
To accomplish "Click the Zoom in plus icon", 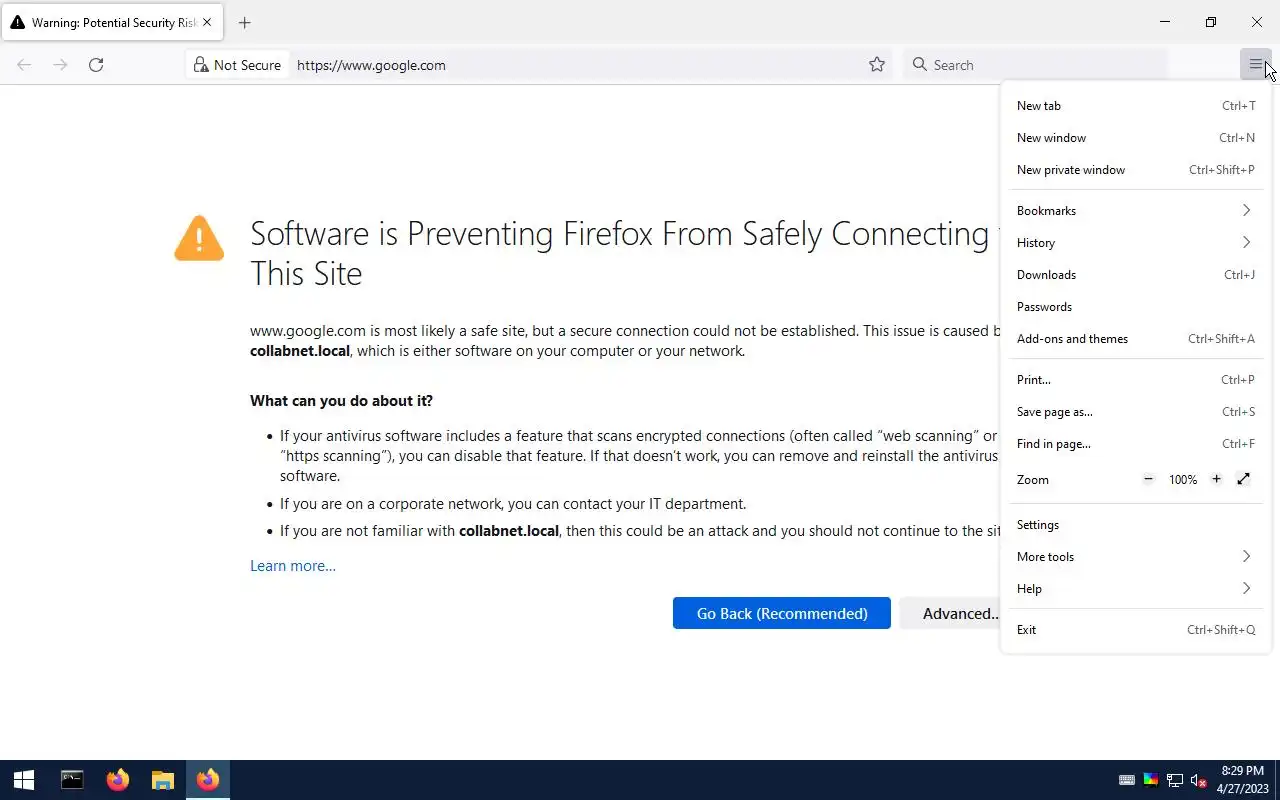I will (x=1216, y=480).
